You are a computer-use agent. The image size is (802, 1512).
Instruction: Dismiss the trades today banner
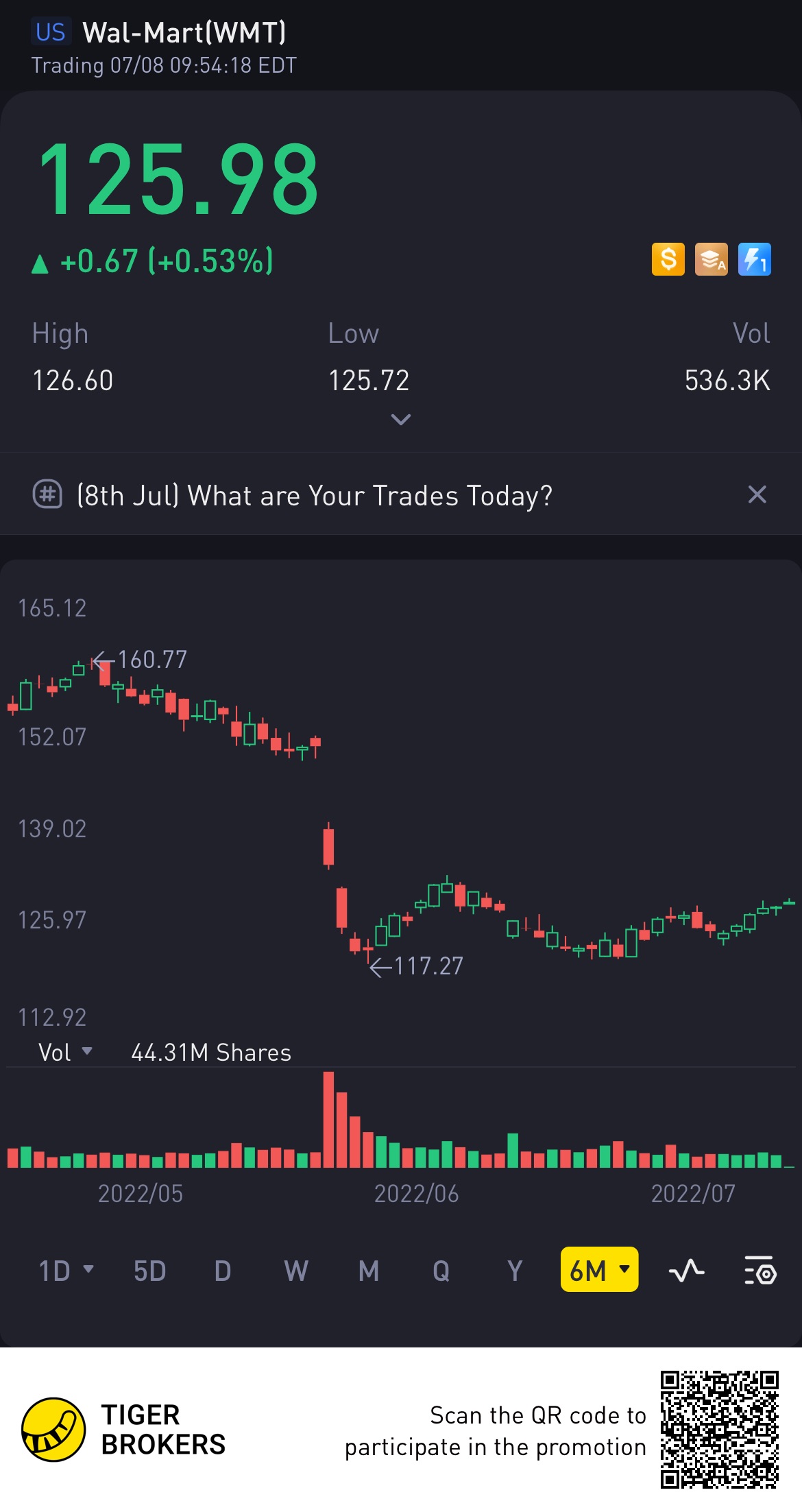click(757, 494)
